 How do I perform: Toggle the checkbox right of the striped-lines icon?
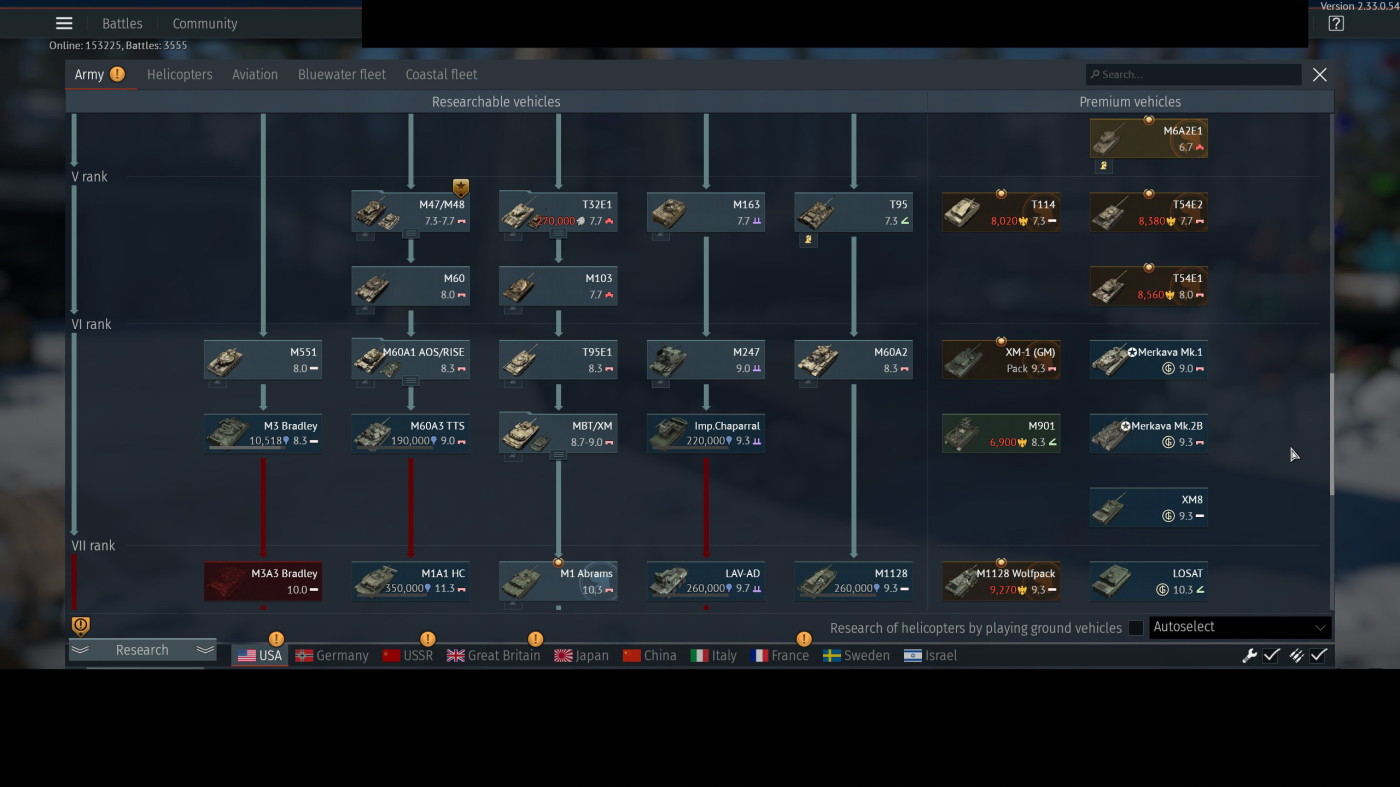click(x=1319, y=655)
